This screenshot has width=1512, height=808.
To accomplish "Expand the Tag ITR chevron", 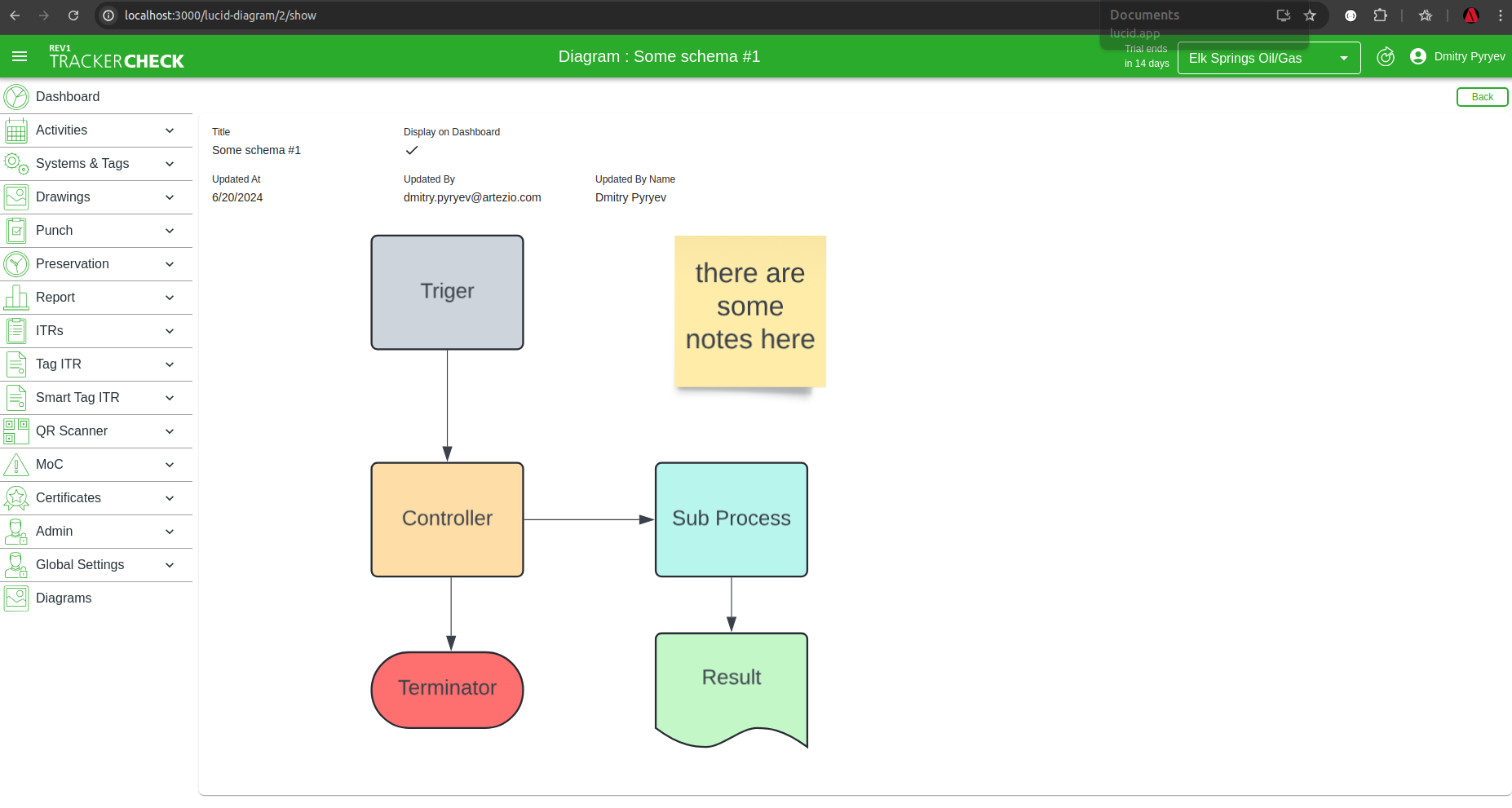I will (x=170, y=364).
